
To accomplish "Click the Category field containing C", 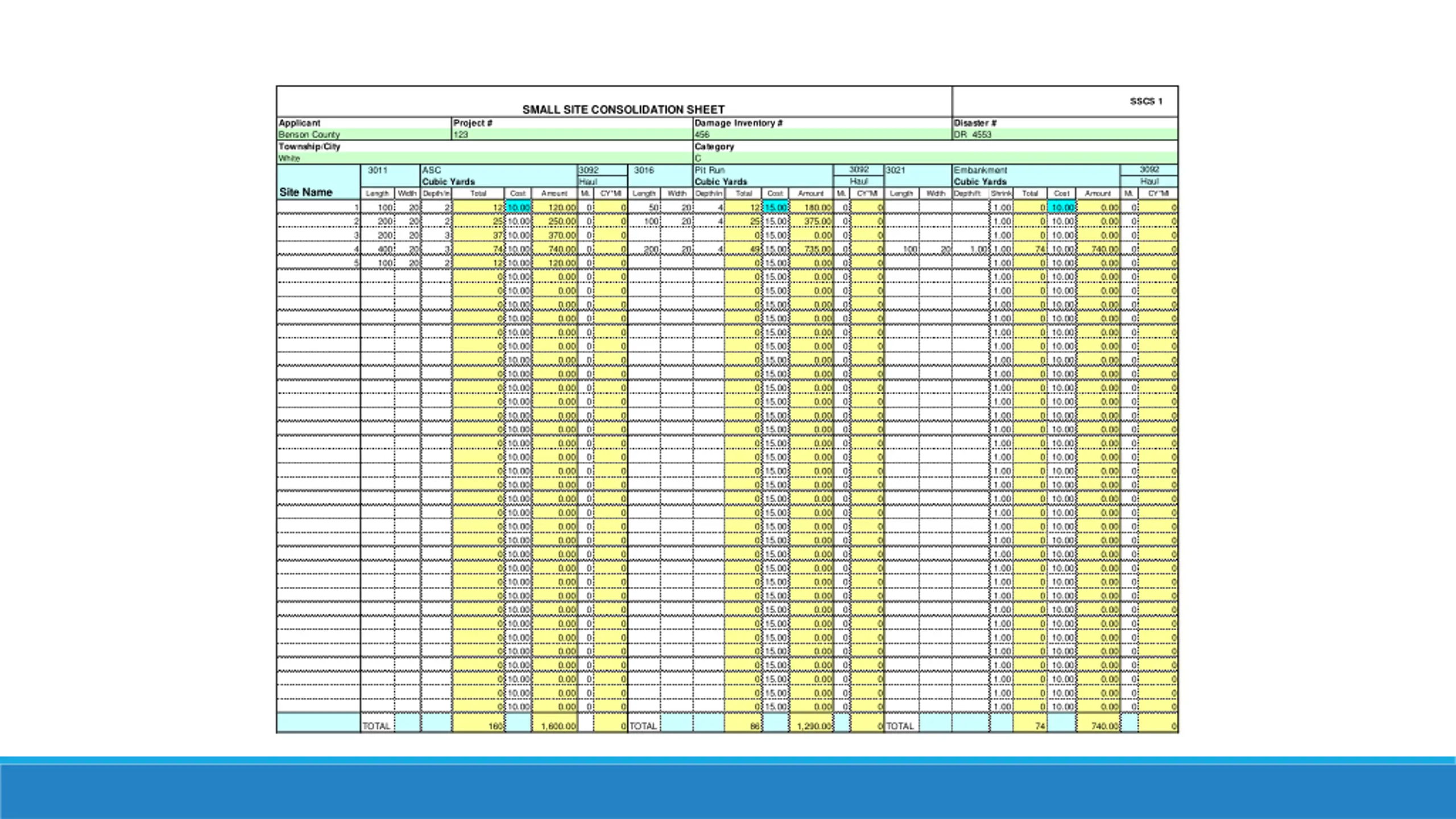I will coord(936,158).
